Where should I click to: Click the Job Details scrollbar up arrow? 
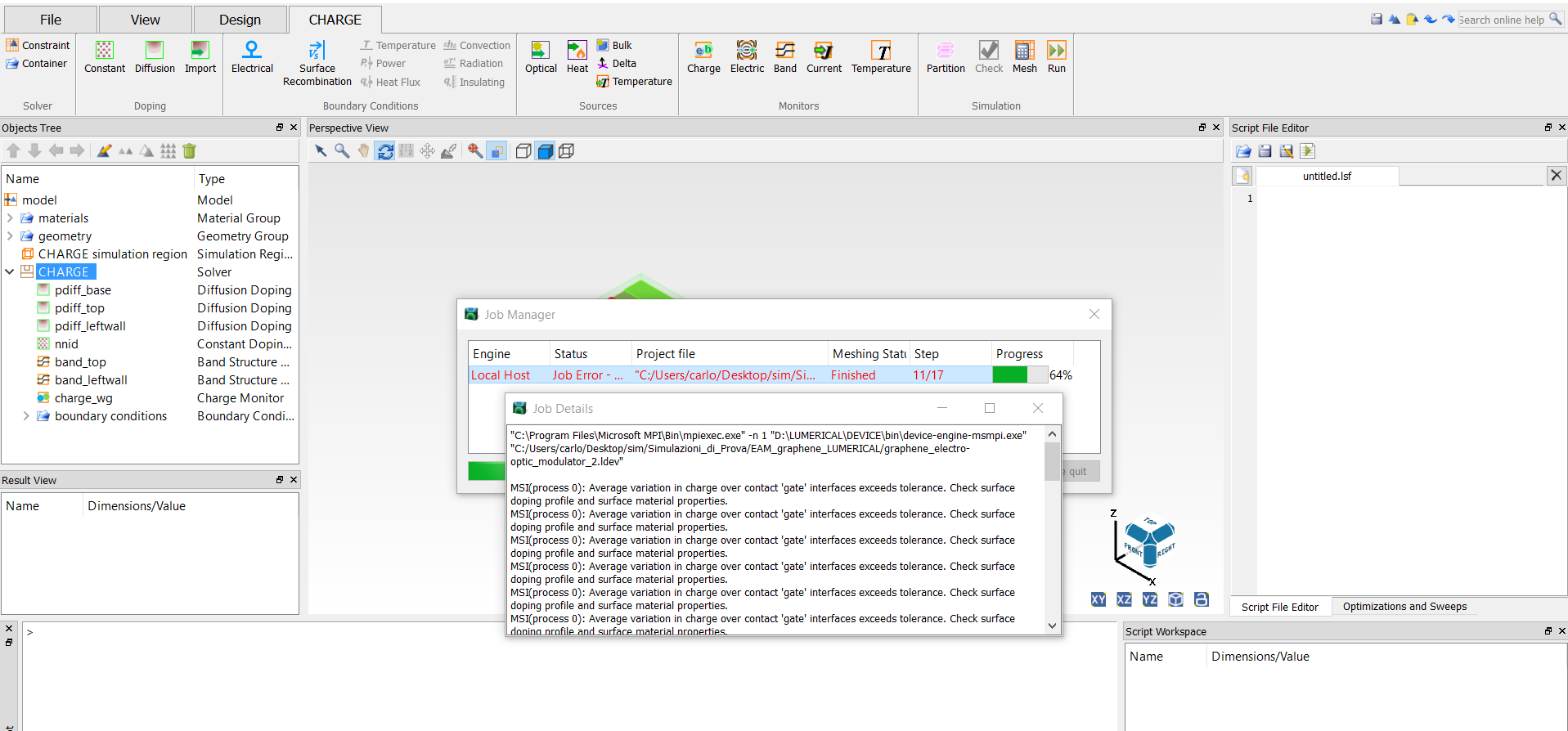point(1052,434)
